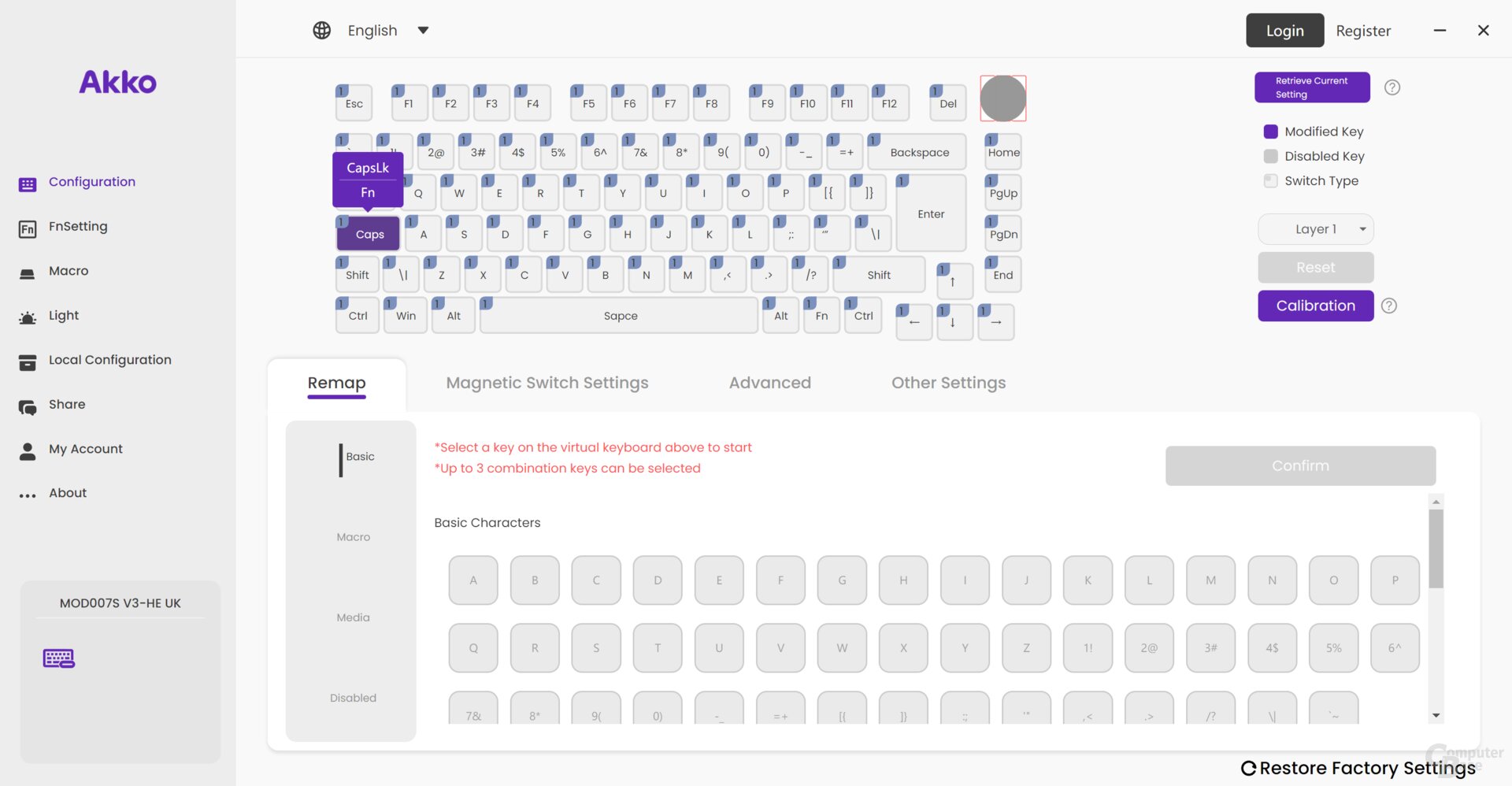
Task: Choose character M in Basic Characters
Action: coord(1210,580)
